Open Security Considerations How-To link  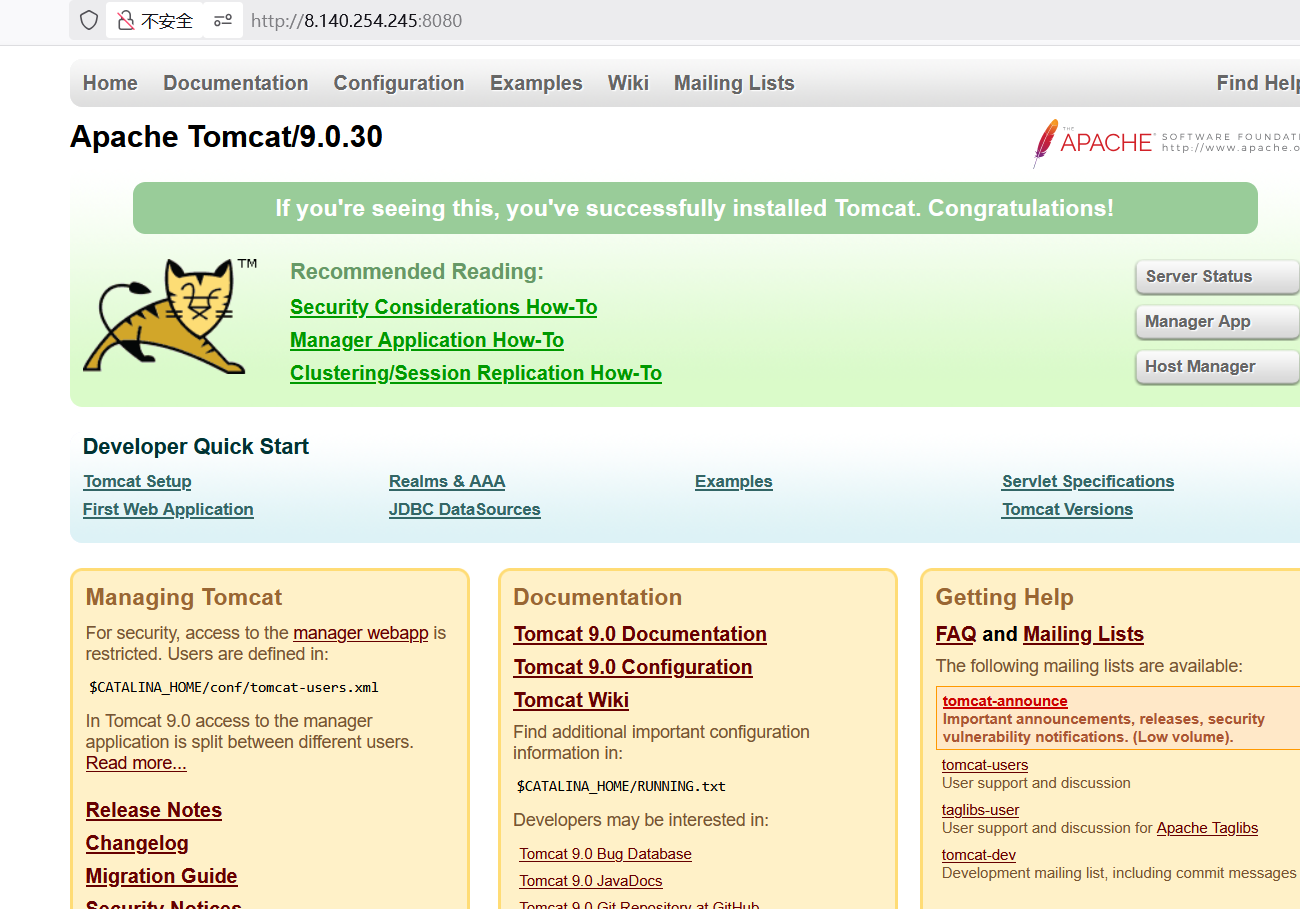point(444,307)
